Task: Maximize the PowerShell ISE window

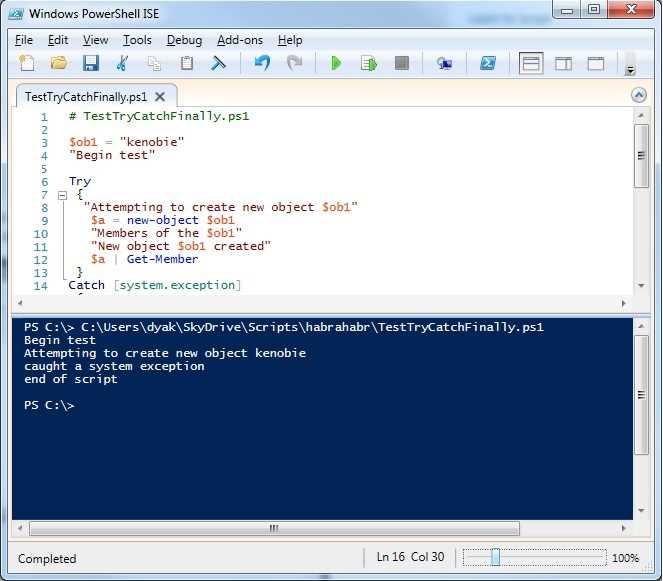Action: [x=594, y=9]
